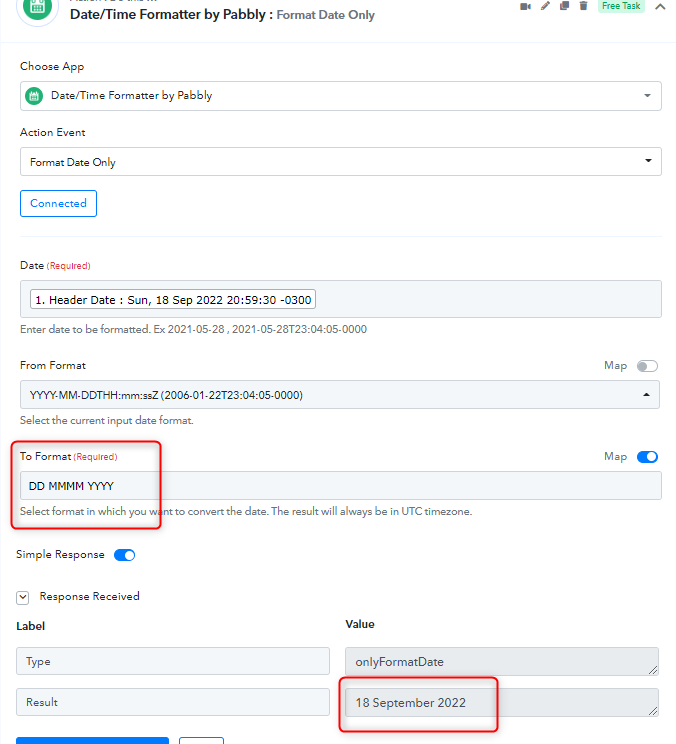The image size is (676, 744).
Task: Click the Header Date mapped value tag
Action: tap(173, 299)
